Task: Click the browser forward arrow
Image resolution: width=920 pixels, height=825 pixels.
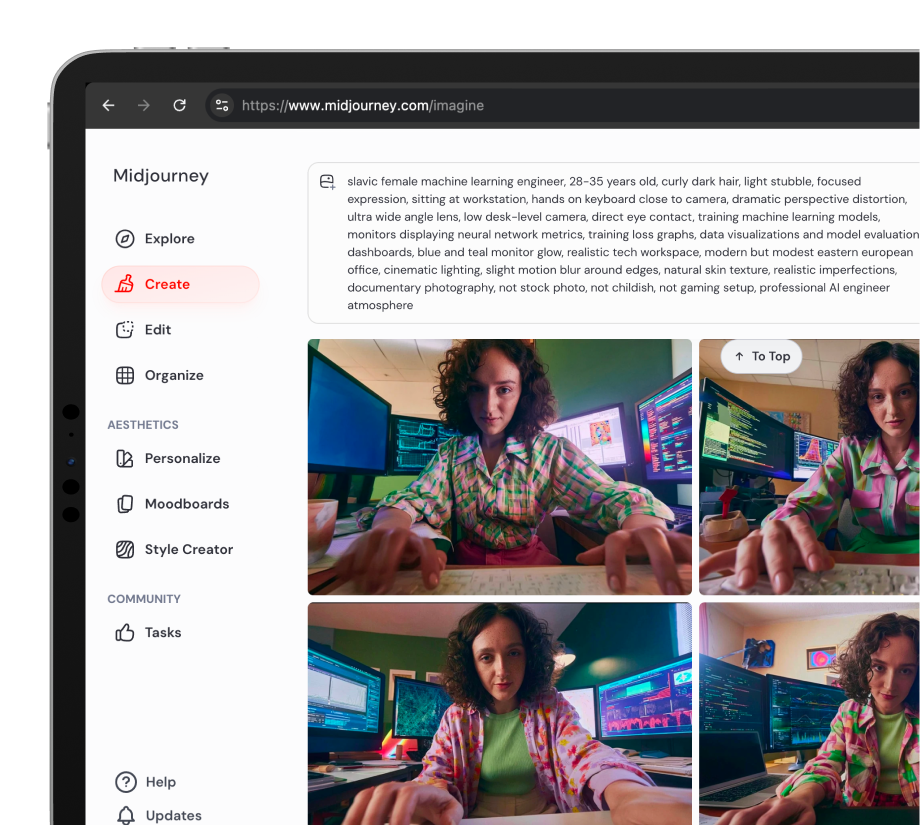Action: pyautogui.click(x=144, y=106)
